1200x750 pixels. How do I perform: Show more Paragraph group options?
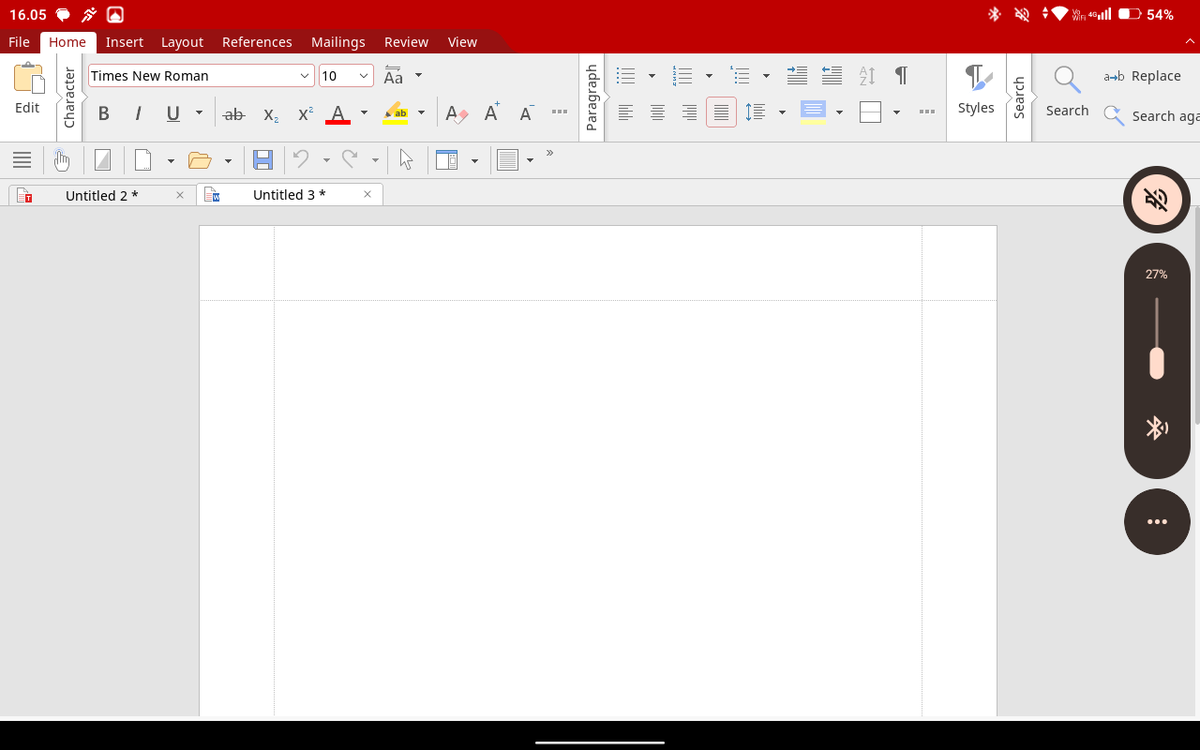click(927, 112)
